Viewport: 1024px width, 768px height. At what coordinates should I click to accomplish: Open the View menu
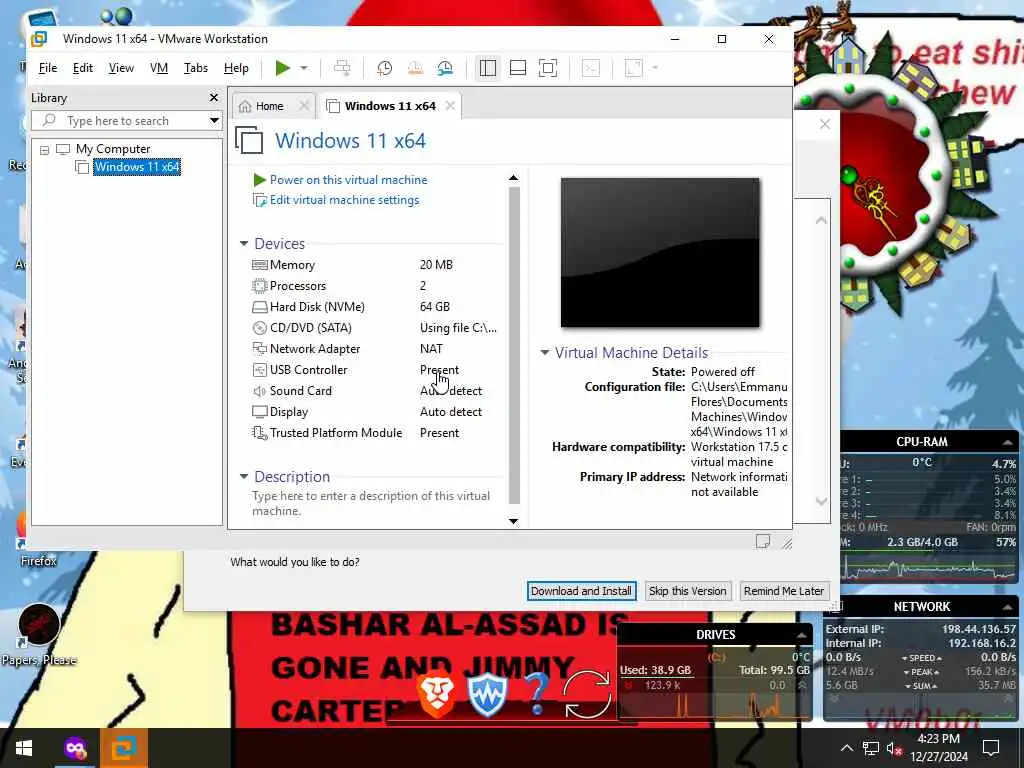(x=121, y=68)
